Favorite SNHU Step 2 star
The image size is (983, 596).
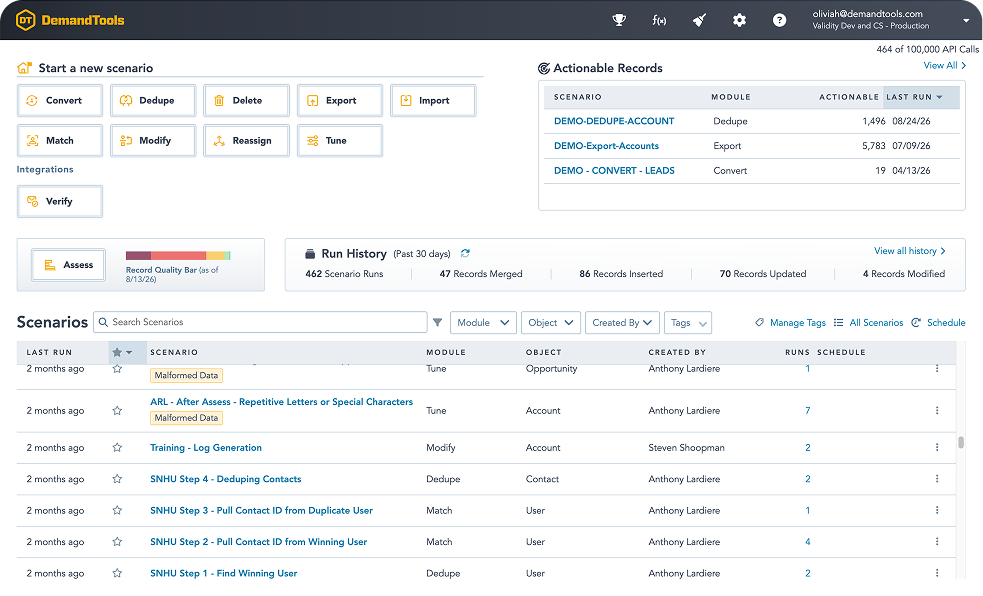click(117, 541)
